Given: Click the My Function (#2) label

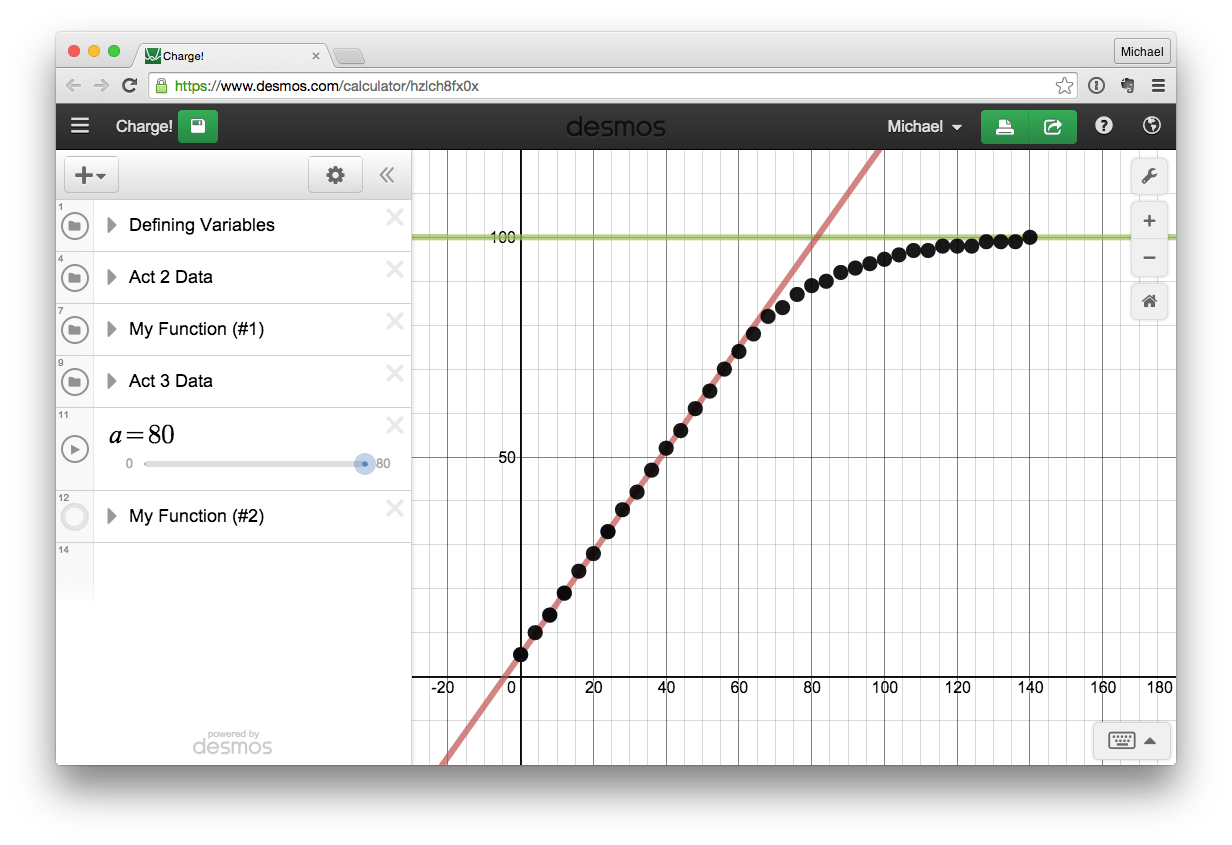Looking at the screenshot, I should [x=196, y=516].
